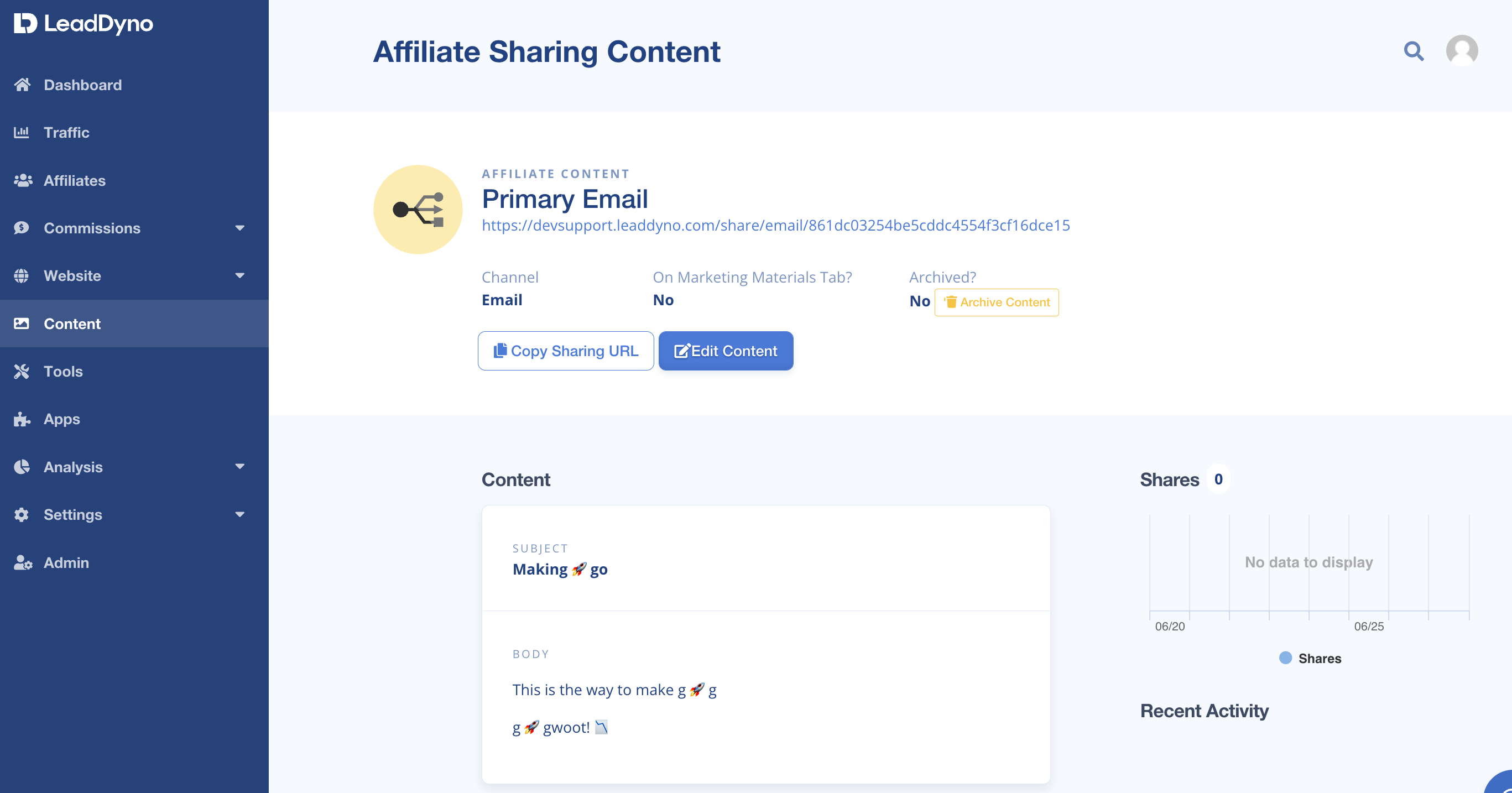Click the yellow sharing content icon circle
This screenshot has width=1512, height=793.
click(x=418, y=210)
